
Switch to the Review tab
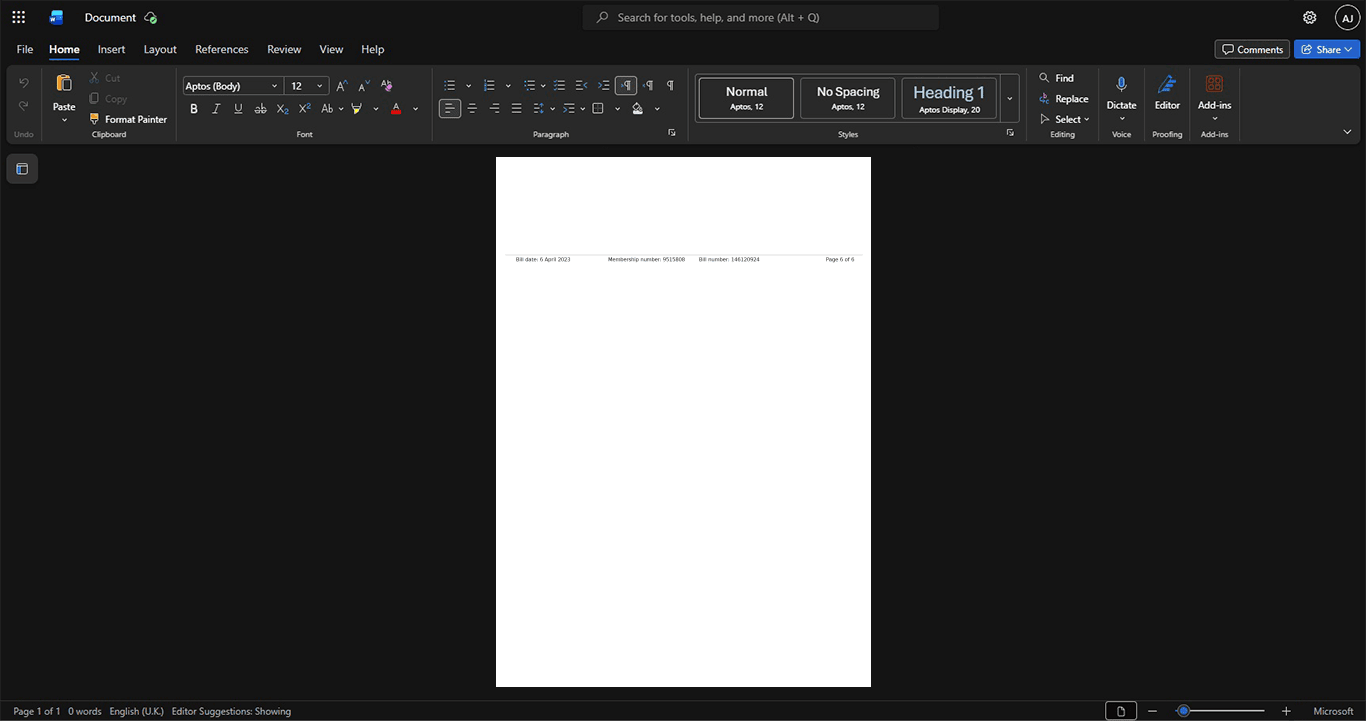pos(284,49)
